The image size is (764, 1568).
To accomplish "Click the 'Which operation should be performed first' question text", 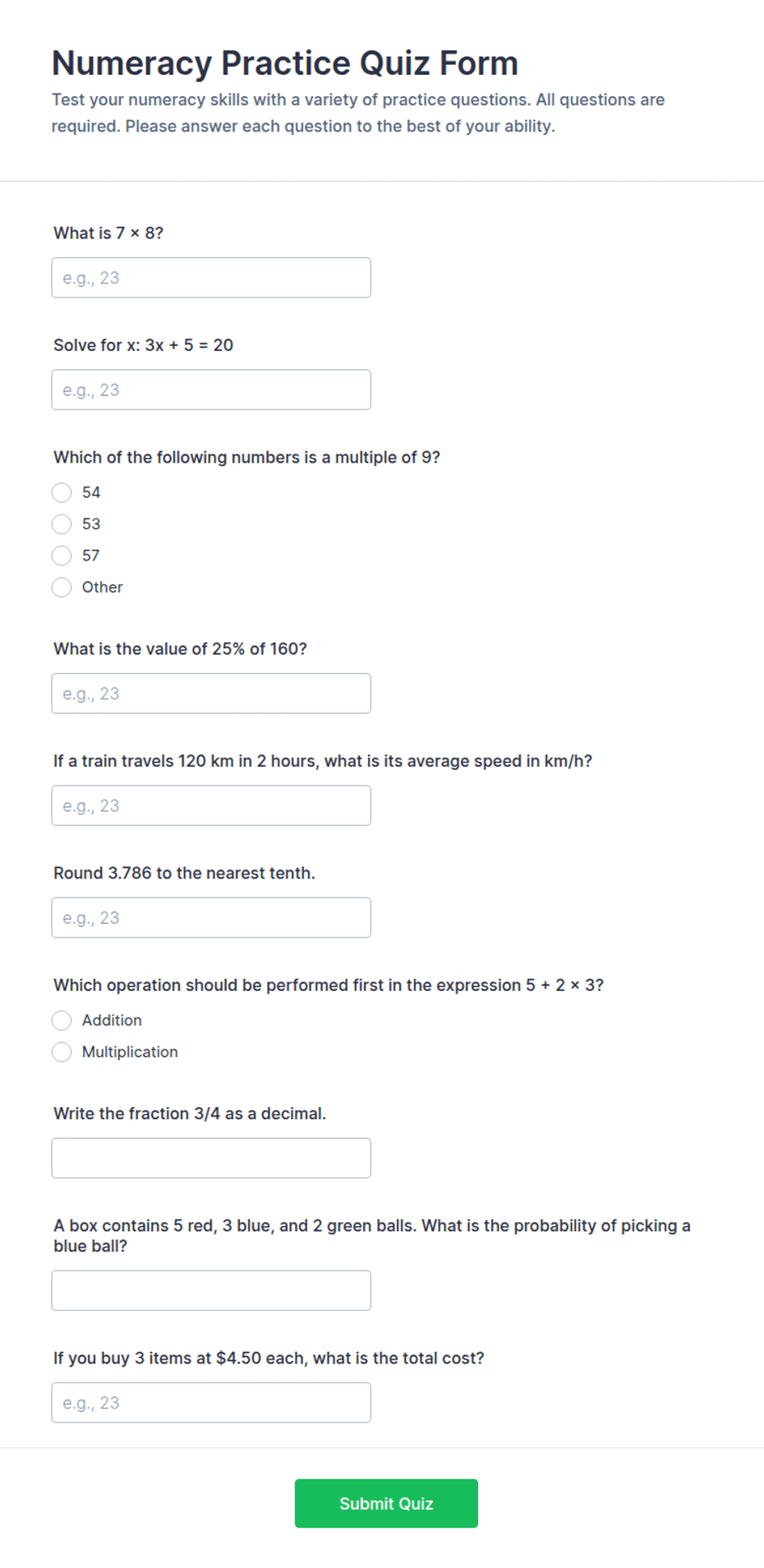I will click(329, 985).
